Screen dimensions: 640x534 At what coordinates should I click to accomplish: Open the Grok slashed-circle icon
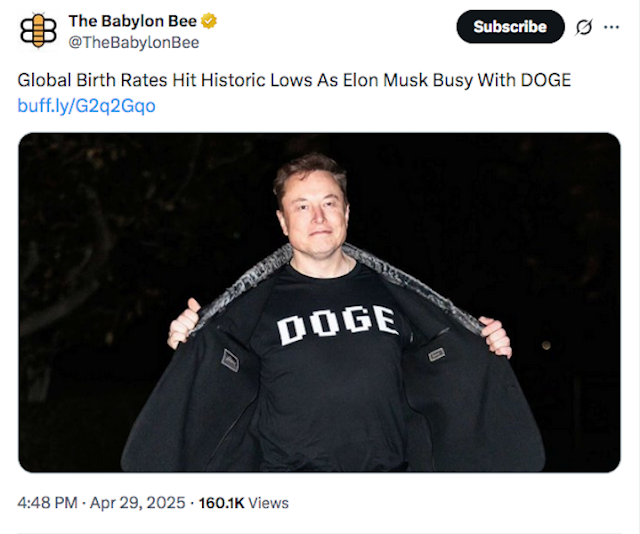coord(584,27)
